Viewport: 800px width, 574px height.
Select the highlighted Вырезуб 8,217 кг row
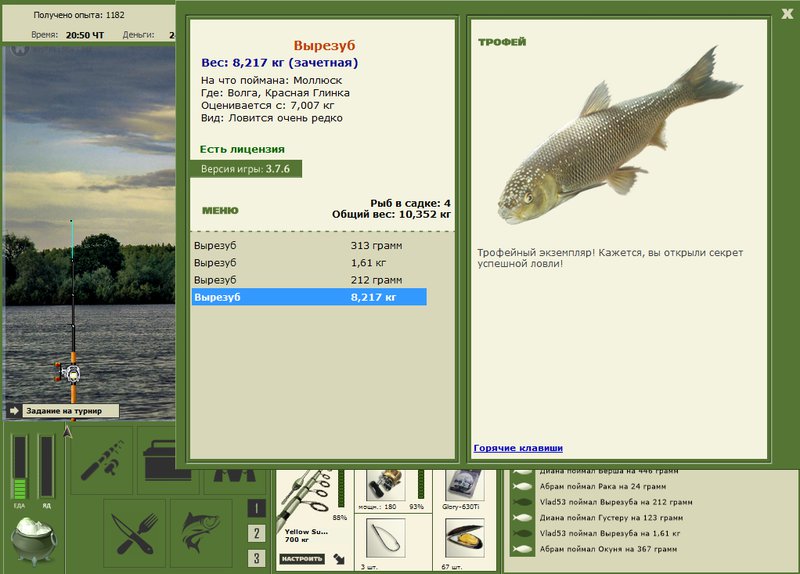click(309, 297)
